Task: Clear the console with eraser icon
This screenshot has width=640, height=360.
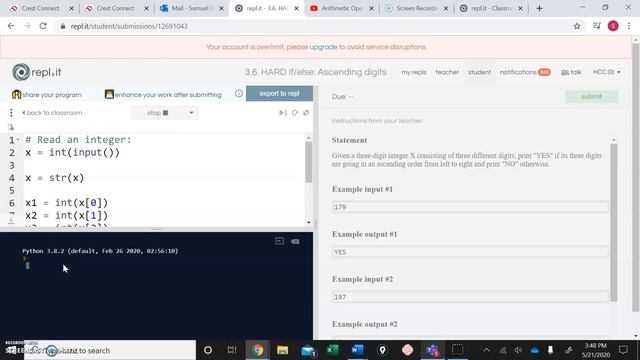Action: pos(295,241)
